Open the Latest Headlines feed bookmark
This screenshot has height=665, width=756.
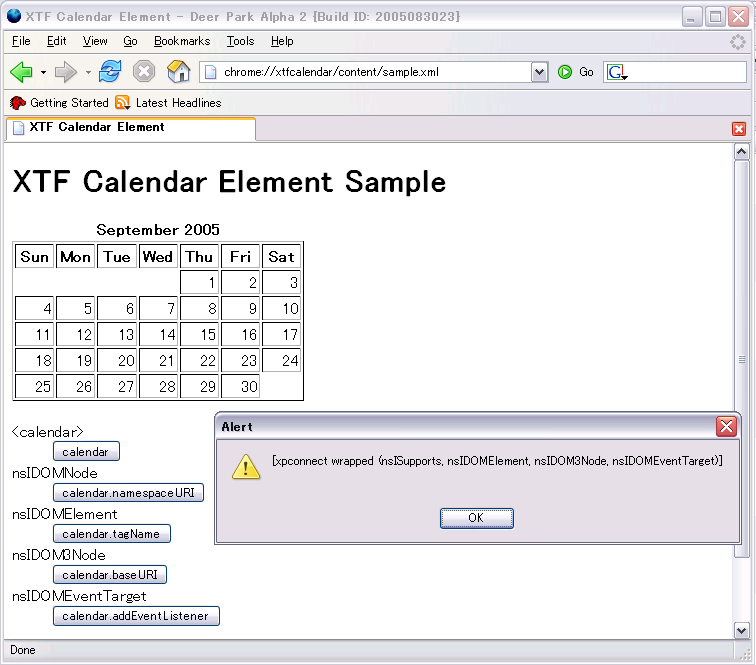(168, 103)
